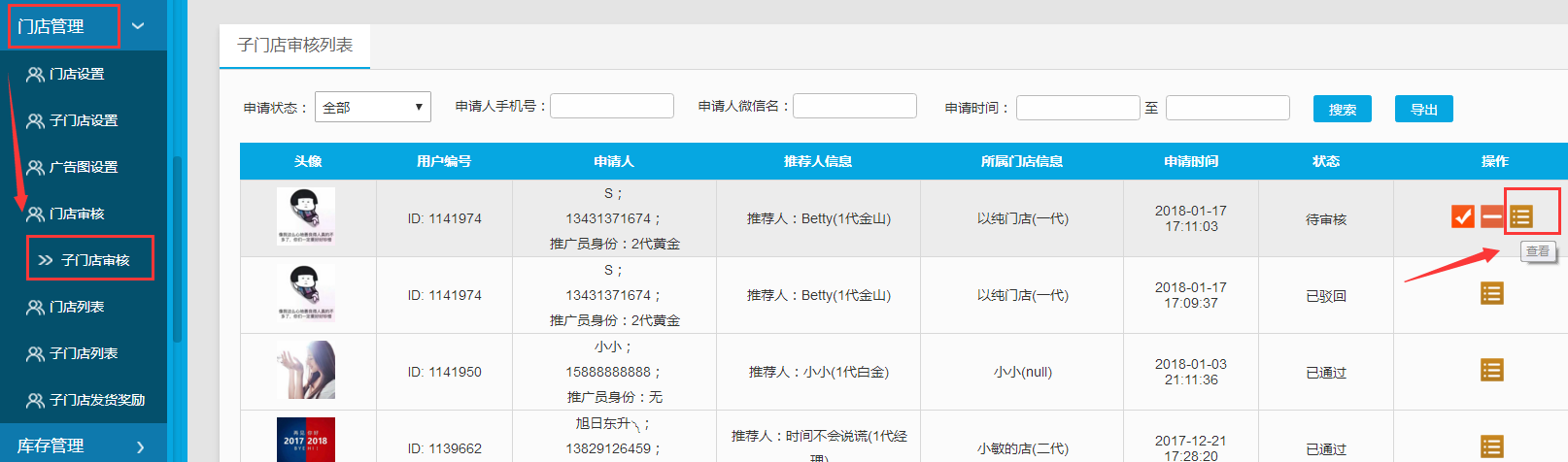1568x462 pixels.
Task: Click the 申请时间 start date field
Action: [1078, 108]
